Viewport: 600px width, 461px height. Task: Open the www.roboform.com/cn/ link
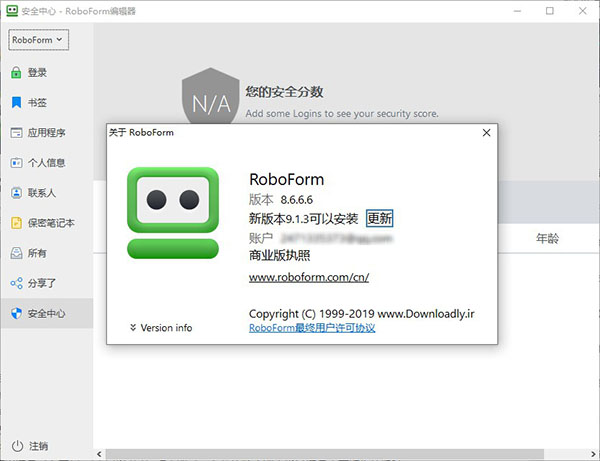[309, 277]
